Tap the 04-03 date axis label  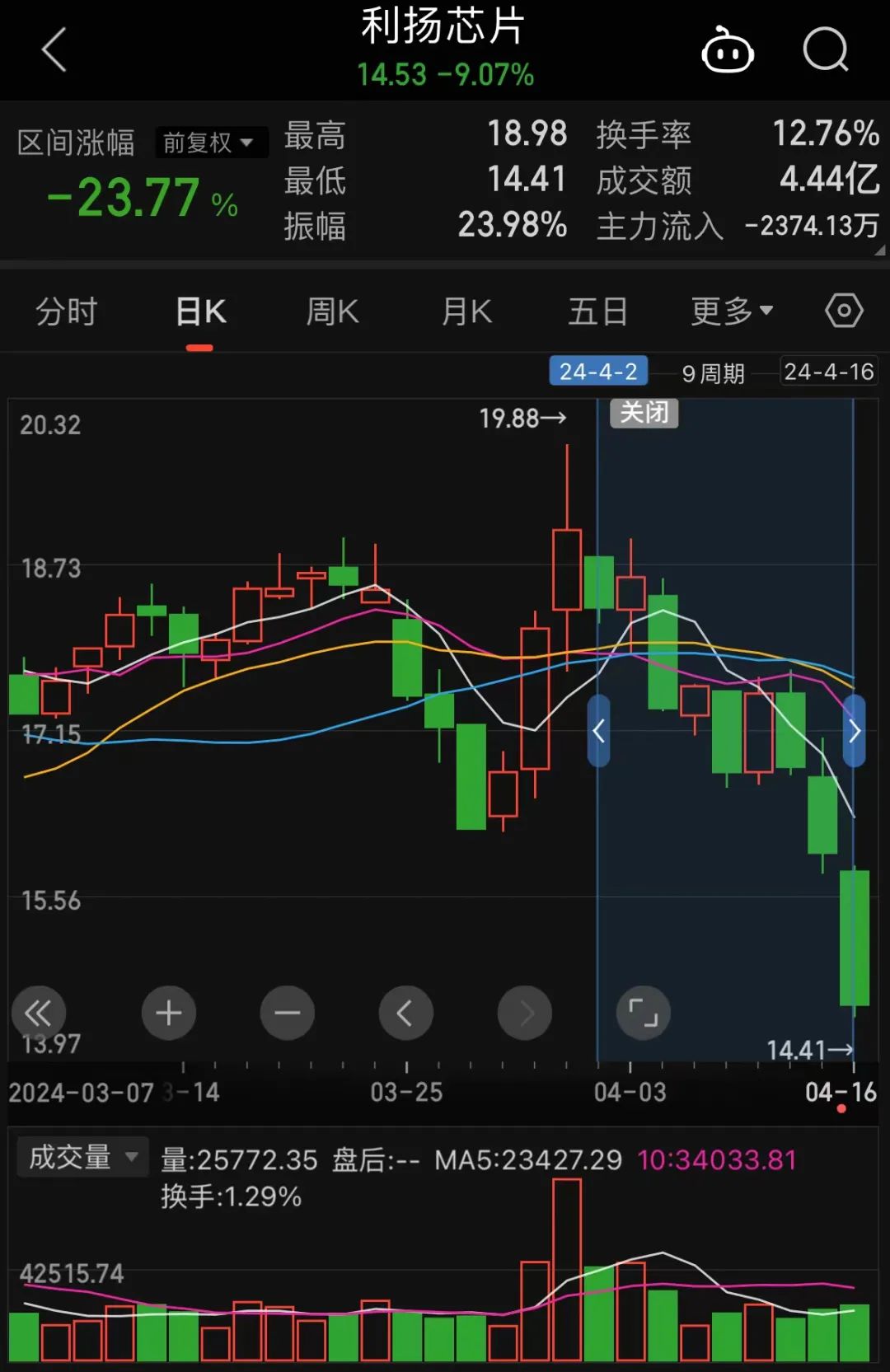click(x=630, y=1093)
